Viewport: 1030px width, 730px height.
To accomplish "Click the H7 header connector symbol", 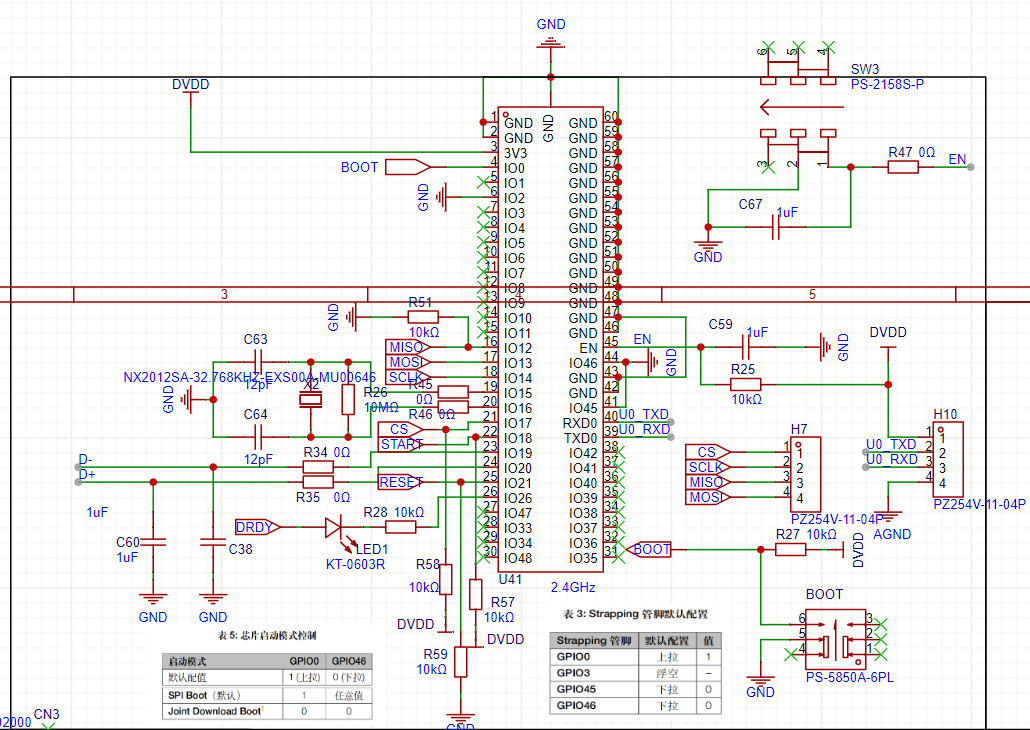I will click(805, 475).
